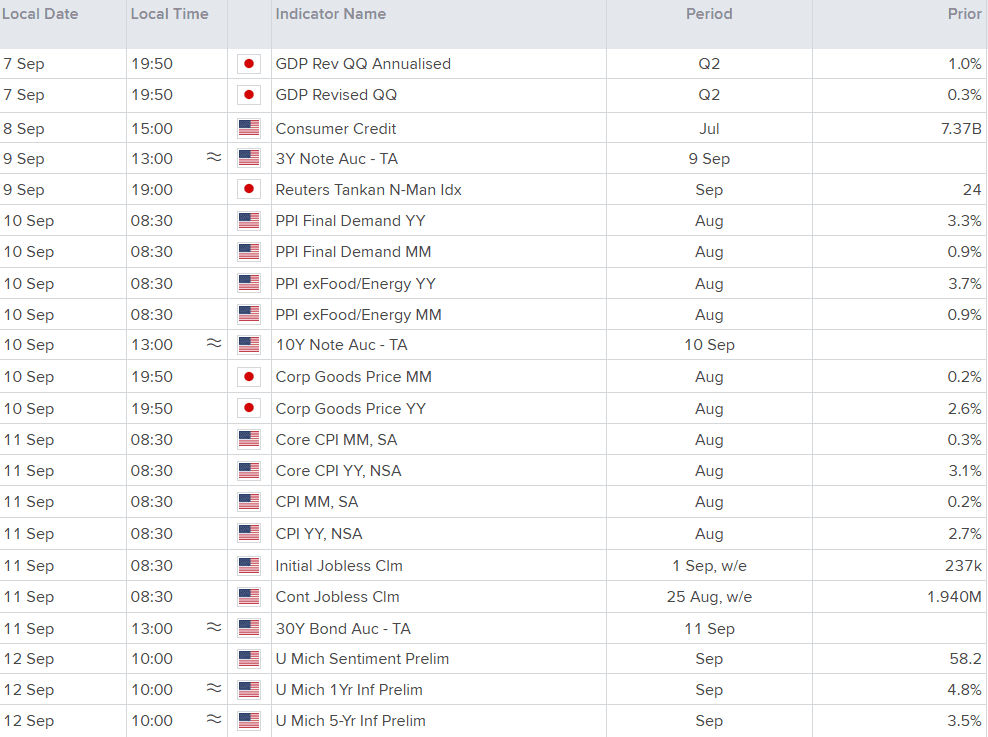The width and height of the screenshot is (988, 737).
Task: Click the Period column header
Action: pos(709,14)
